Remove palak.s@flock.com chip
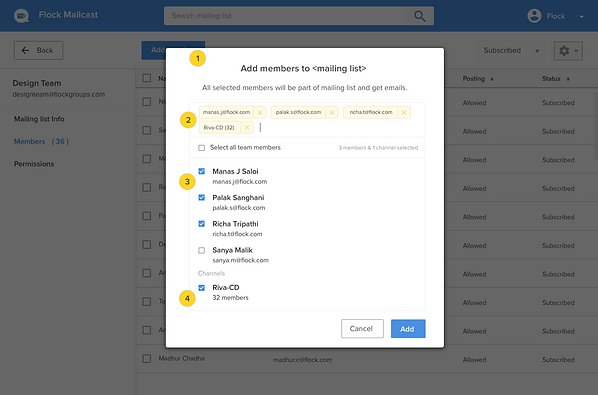The image size is (598, 395). (x=331, y=112)
